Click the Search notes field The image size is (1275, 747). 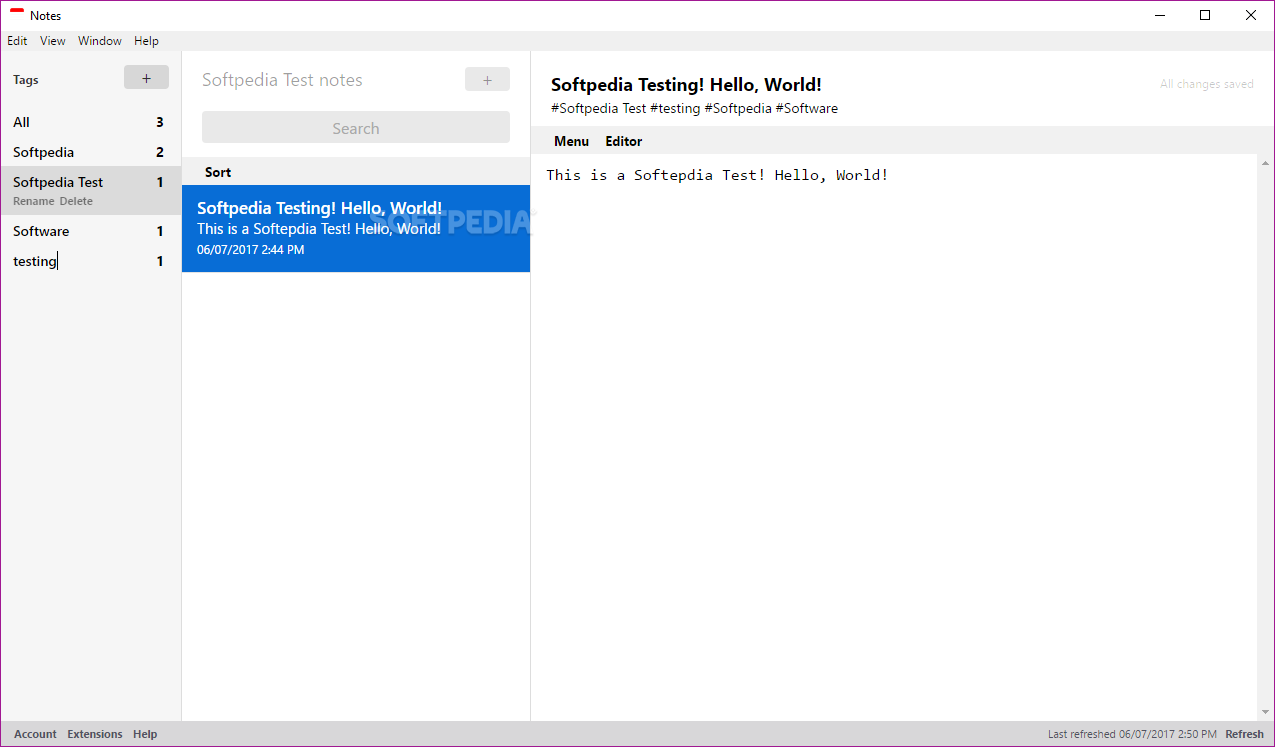tap(356, 128)
